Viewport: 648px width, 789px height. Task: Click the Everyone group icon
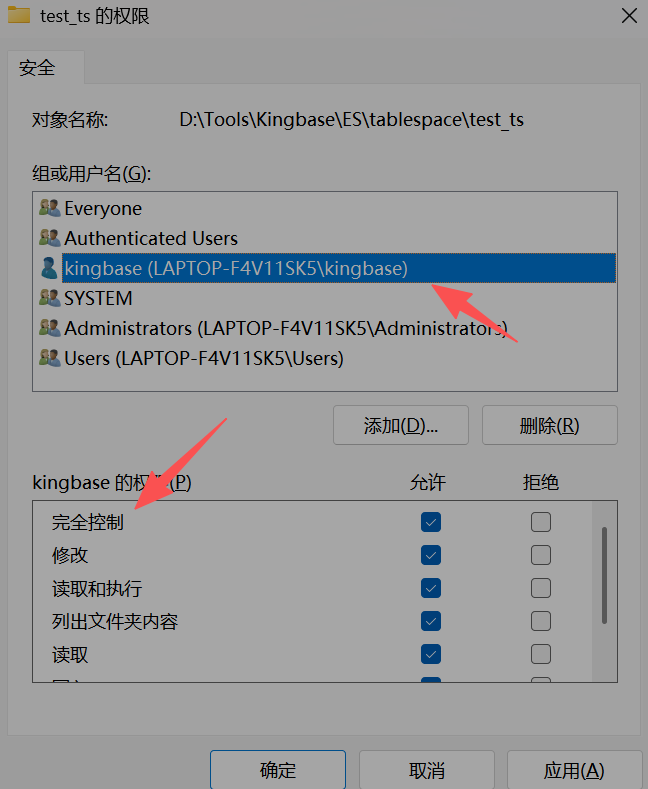[x=50, y=208]
